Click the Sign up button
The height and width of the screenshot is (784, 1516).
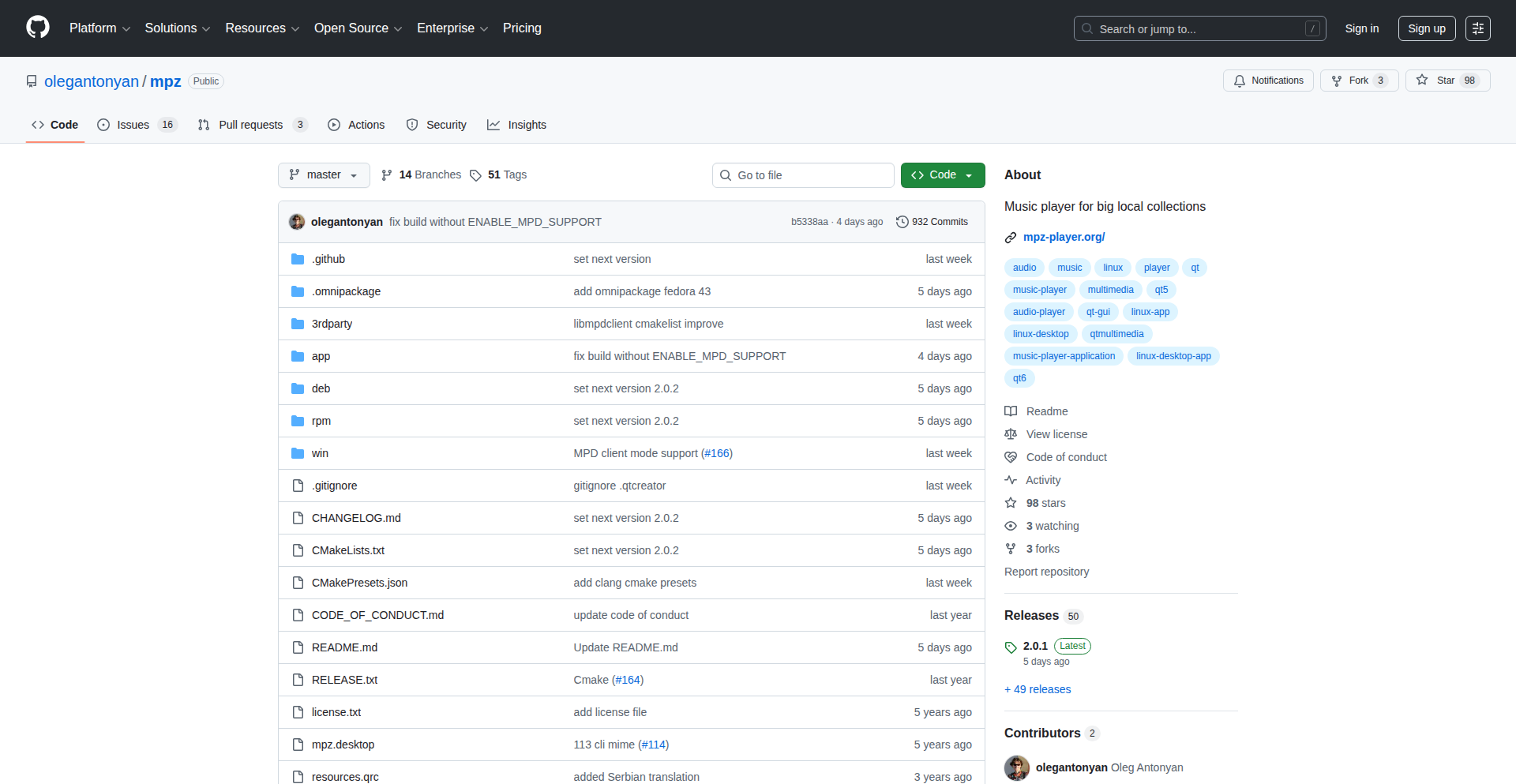click(x=1426, y=28)
